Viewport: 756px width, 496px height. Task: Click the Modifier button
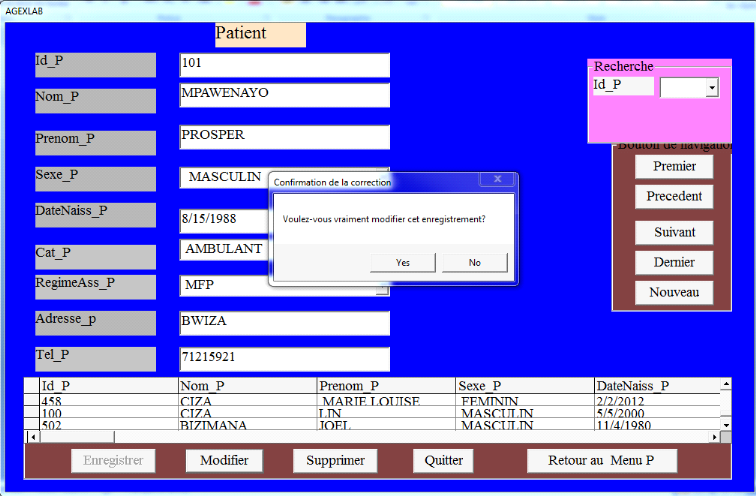pyautogui.click(x=224, y=461)
